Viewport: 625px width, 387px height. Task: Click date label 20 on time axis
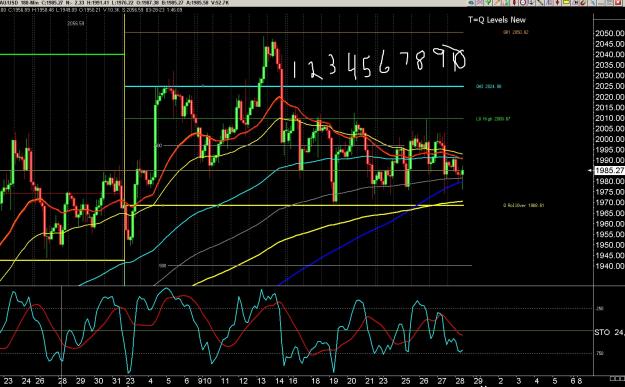pyautogui.click(x=352, y=381)
